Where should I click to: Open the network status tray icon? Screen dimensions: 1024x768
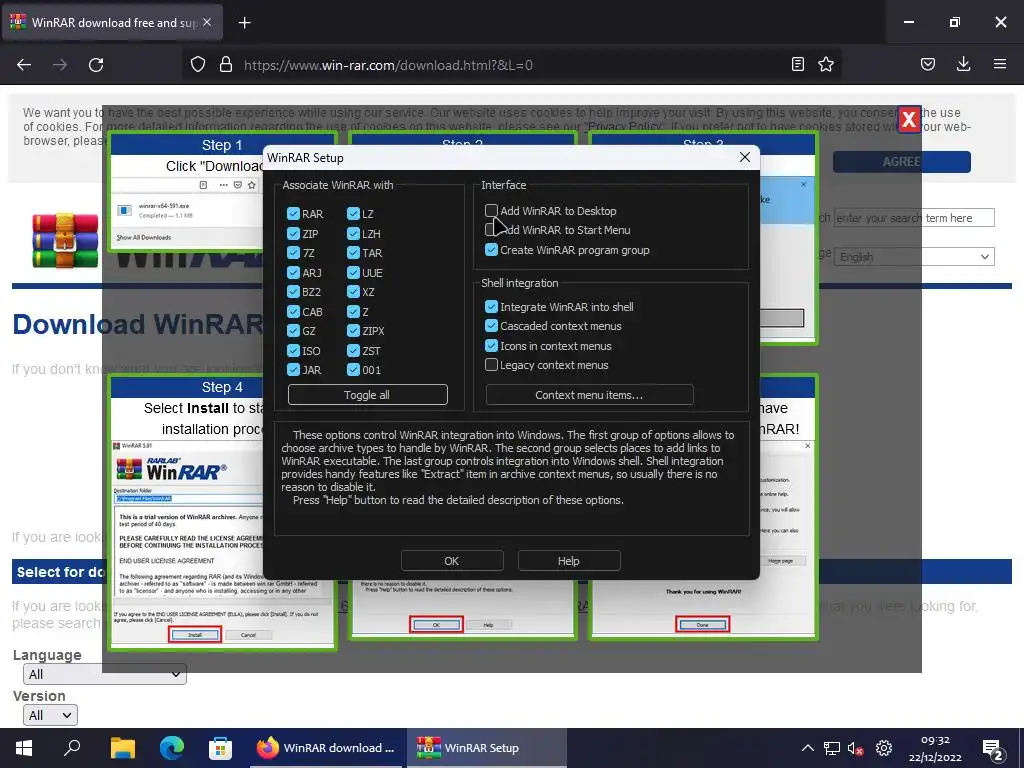[831, 748]
